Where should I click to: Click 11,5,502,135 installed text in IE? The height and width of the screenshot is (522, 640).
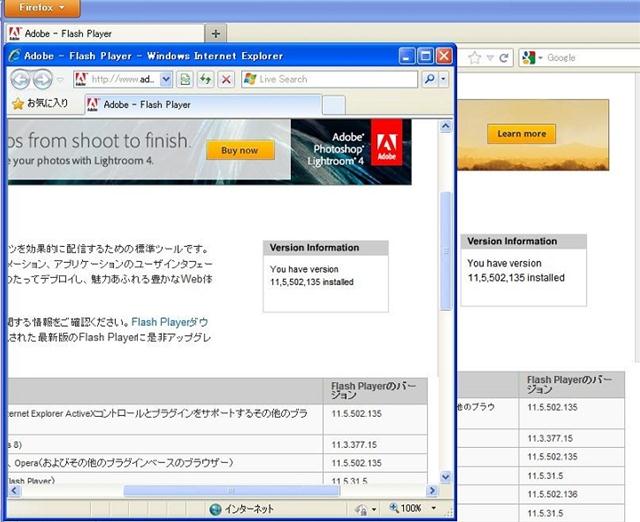point(312,282)
